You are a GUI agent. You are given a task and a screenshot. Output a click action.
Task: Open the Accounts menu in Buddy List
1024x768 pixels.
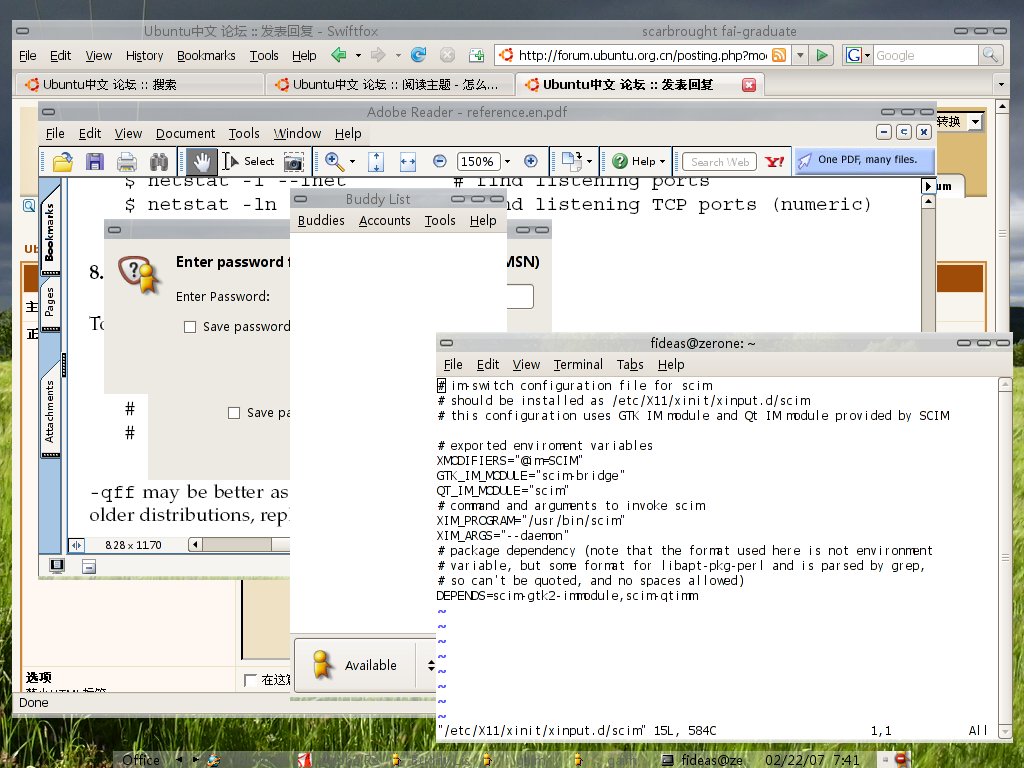pyautogui.click(x=385, y=221)
